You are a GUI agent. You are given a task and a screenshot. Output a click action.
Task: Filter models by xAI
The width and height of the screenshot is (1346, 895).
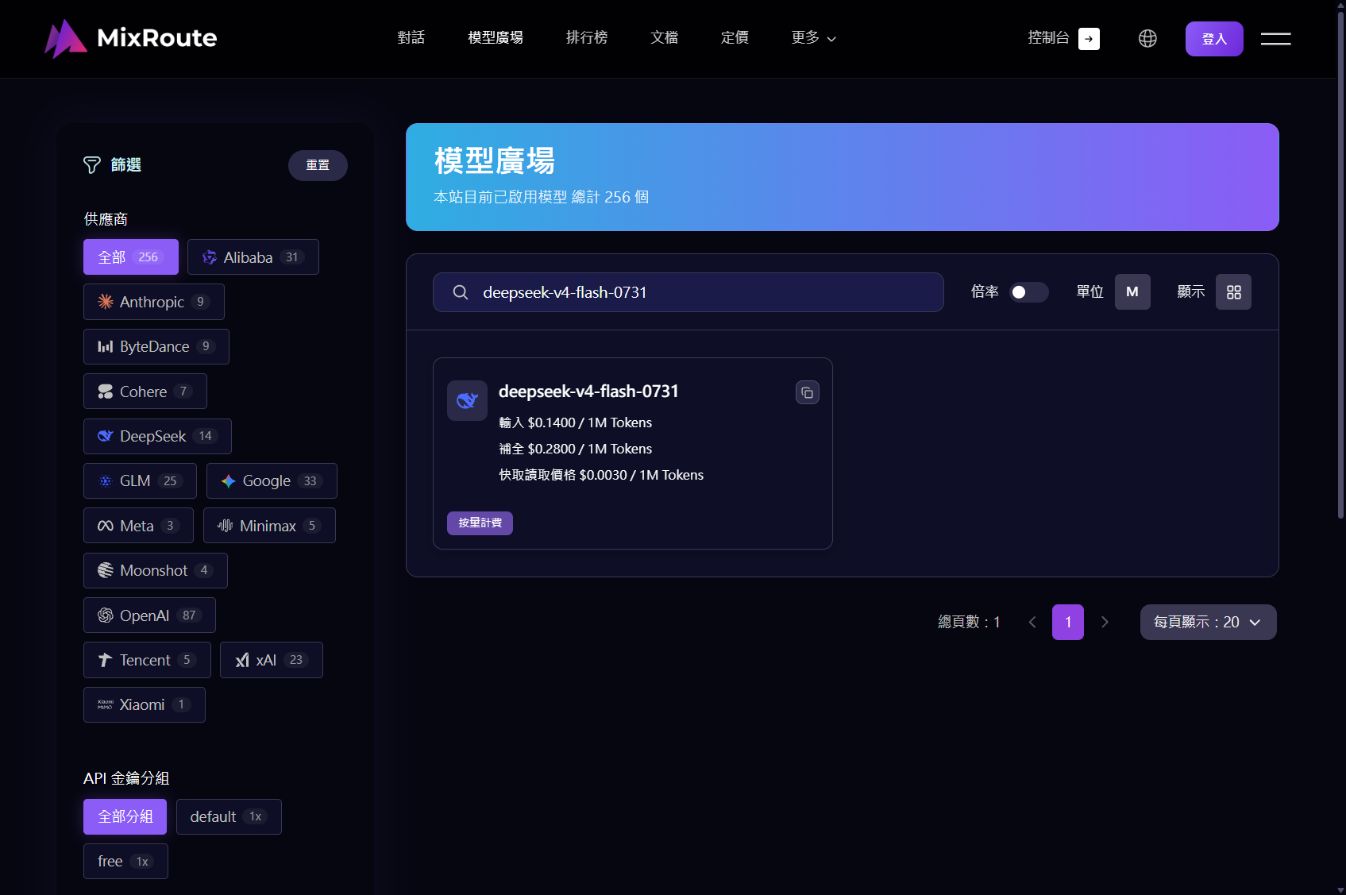coord(271,660)
